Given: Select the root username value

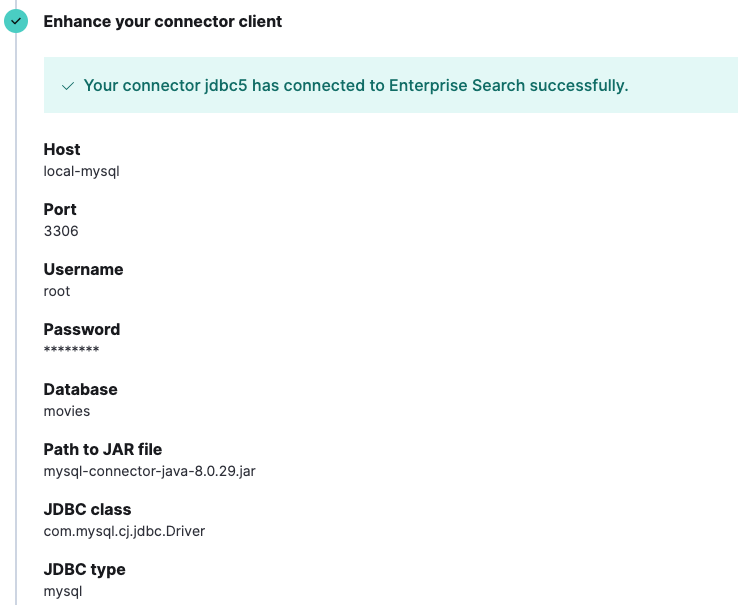Looking at the screenshot, I should (57, 291).
